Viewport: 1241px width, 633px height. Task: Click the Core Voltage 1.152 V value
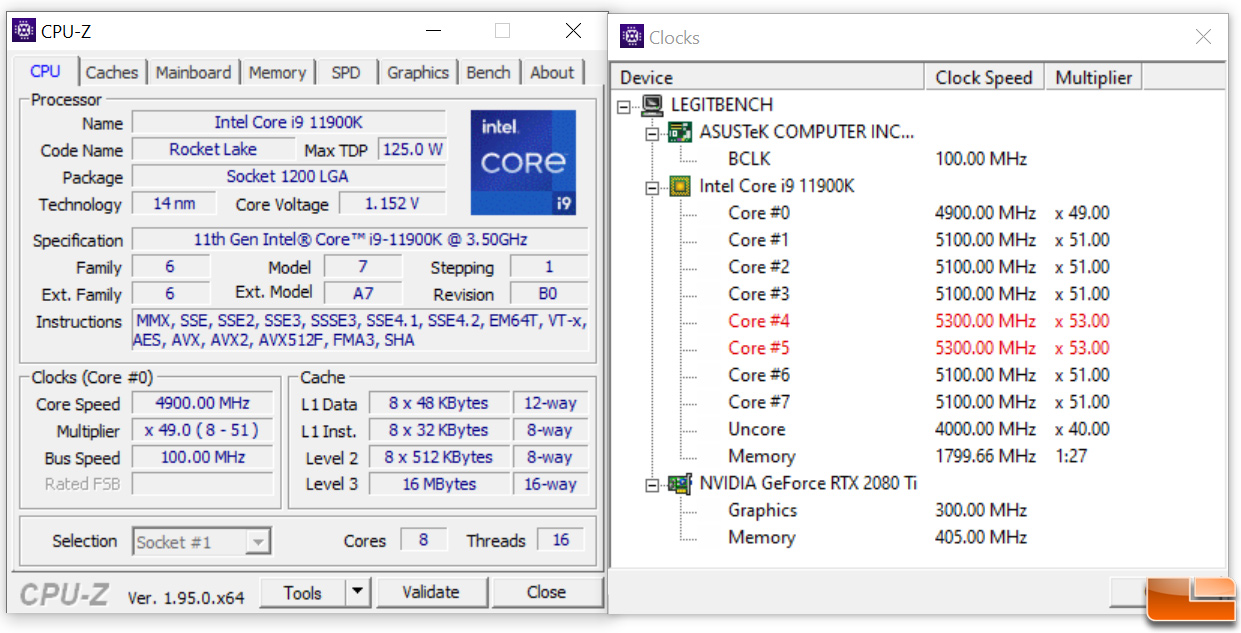[392, 203]
